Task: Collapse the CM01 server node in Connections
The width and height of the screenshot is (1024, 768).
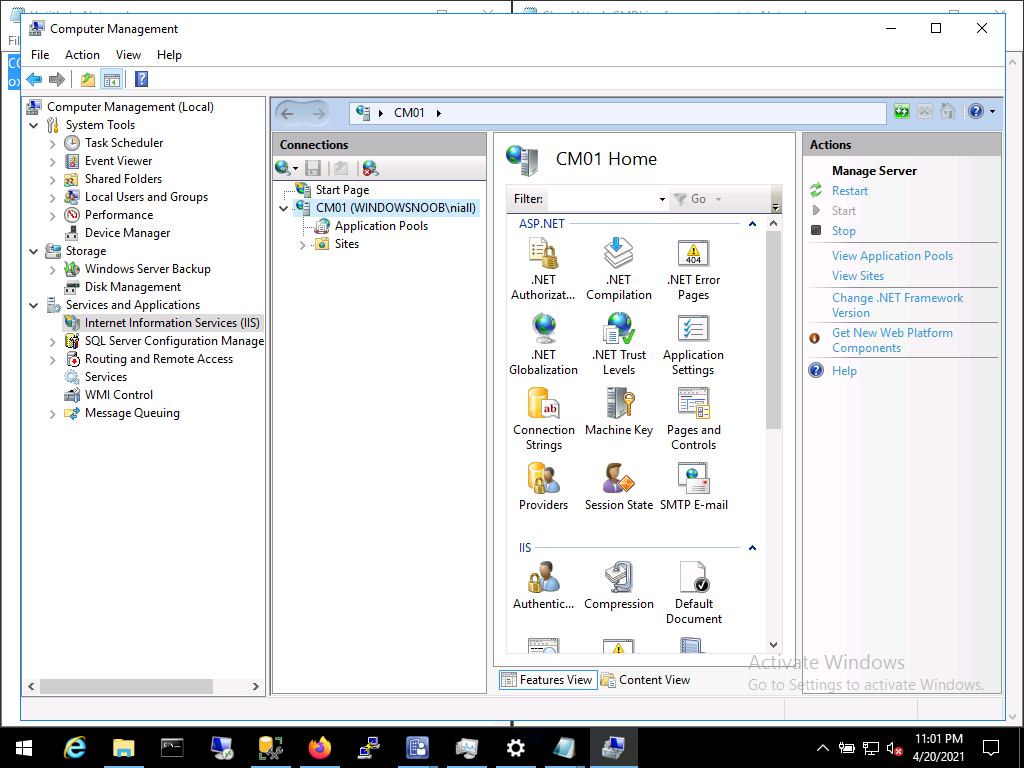Action: point(284,209)
